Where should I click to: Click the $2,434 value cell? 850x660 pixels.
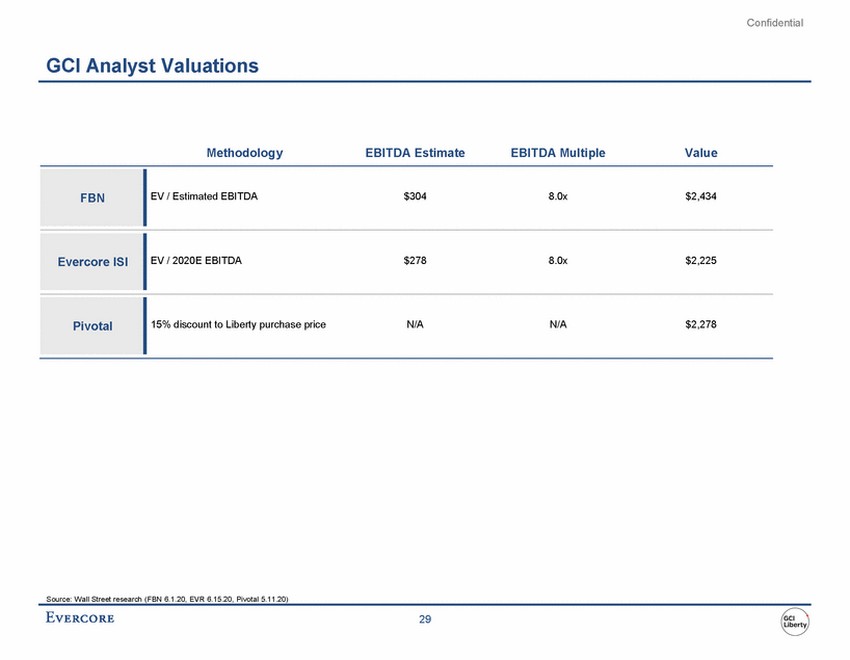(700, 197)
